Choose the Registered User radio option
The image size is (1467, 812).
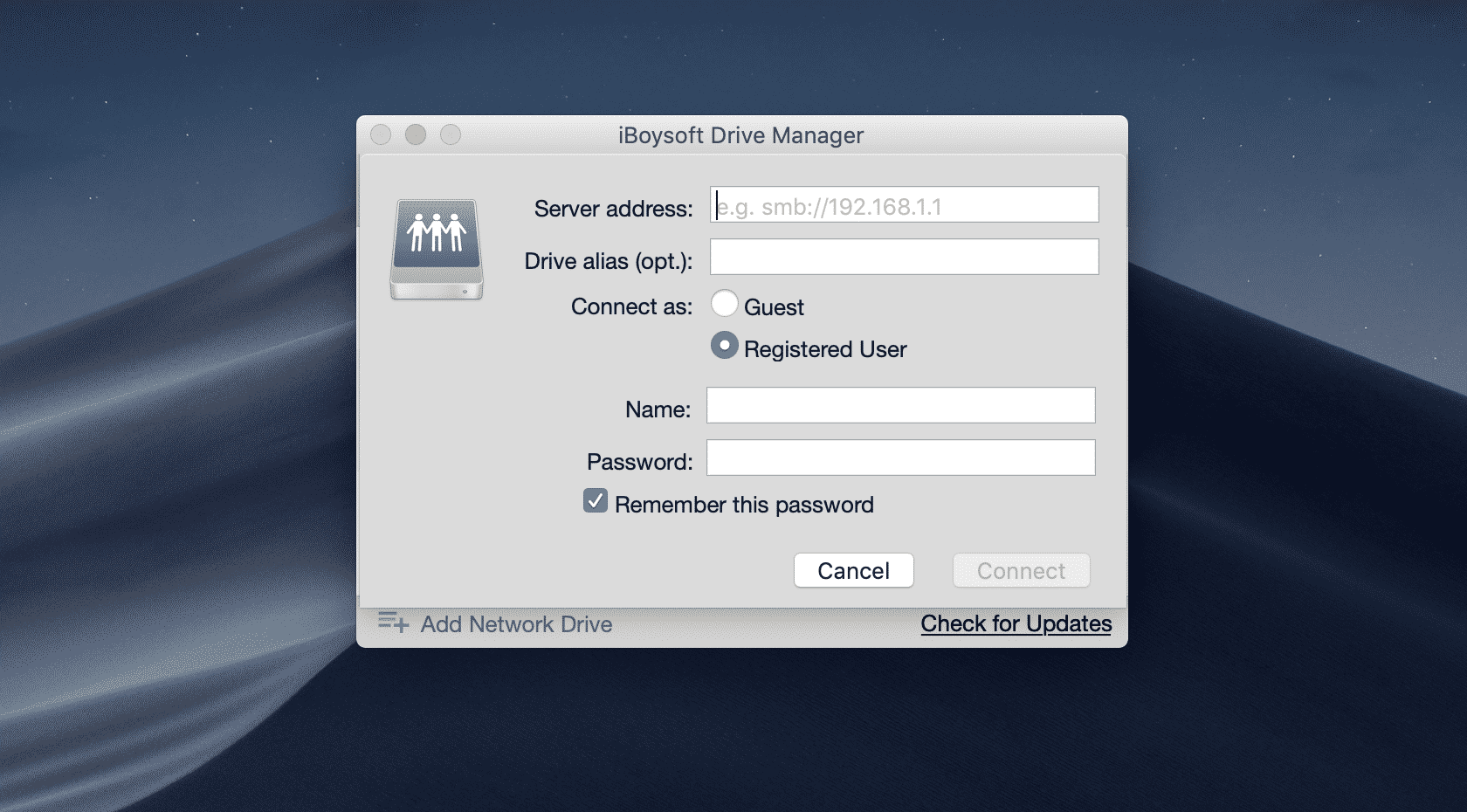pyautogui.click(x=724, y=346)
